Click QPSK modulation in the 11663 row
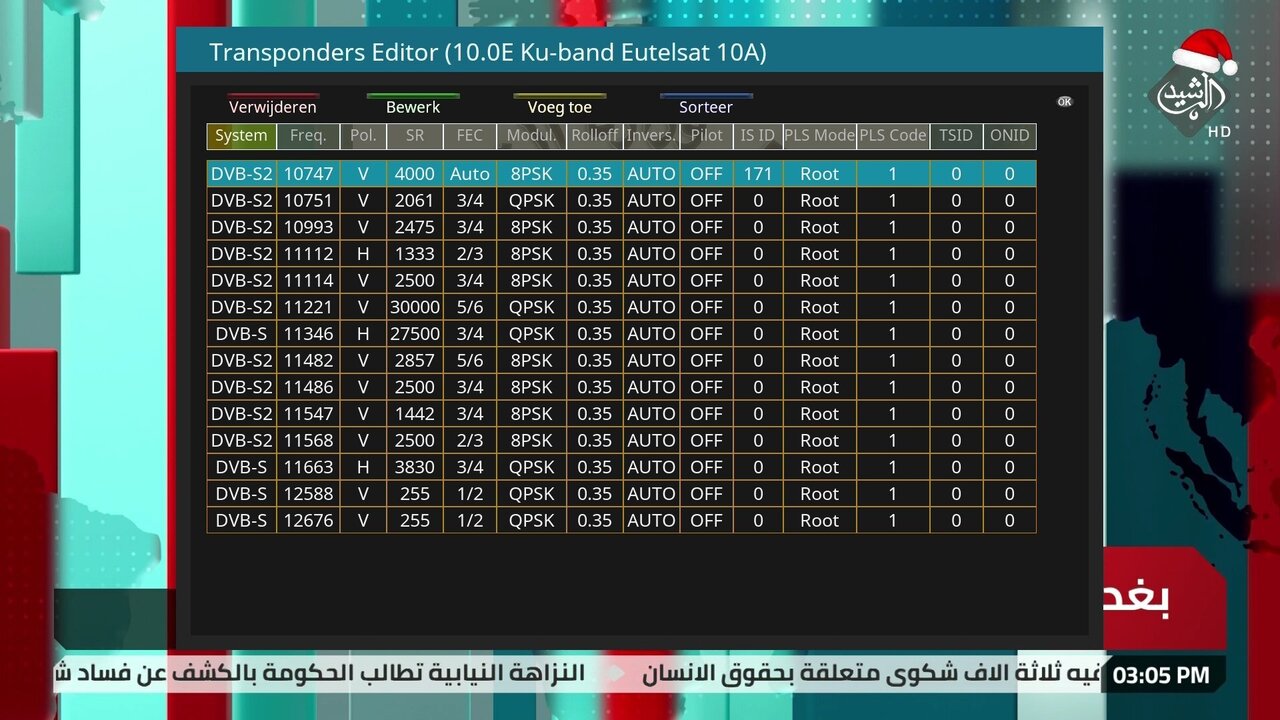The height and width of the screenshot is (720, 1280). click(531, 467)
